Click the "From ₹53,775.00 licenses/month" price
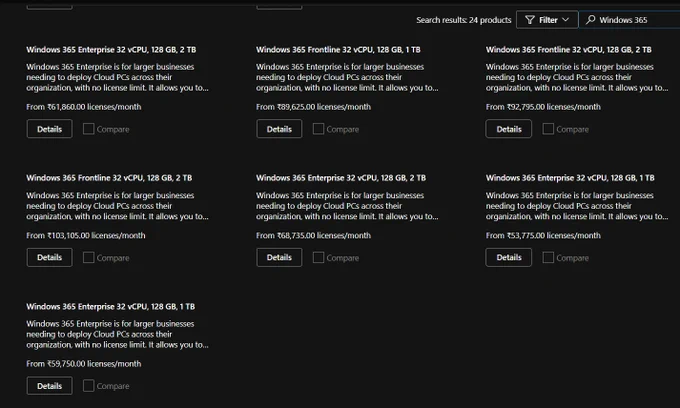680x408 pixels. point(543,235)
